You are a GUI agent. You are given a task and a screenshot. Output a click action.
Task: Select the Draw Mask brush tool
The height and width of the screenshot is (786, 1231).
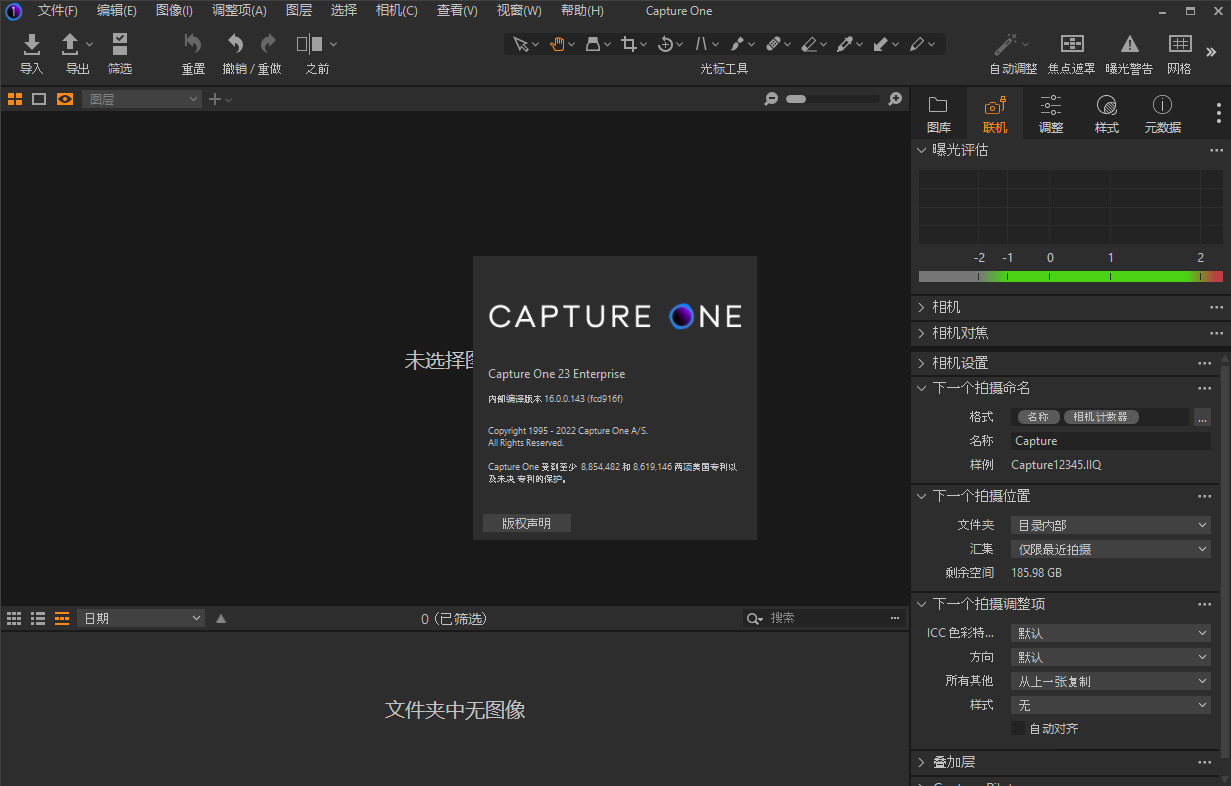tap(737, 43)
